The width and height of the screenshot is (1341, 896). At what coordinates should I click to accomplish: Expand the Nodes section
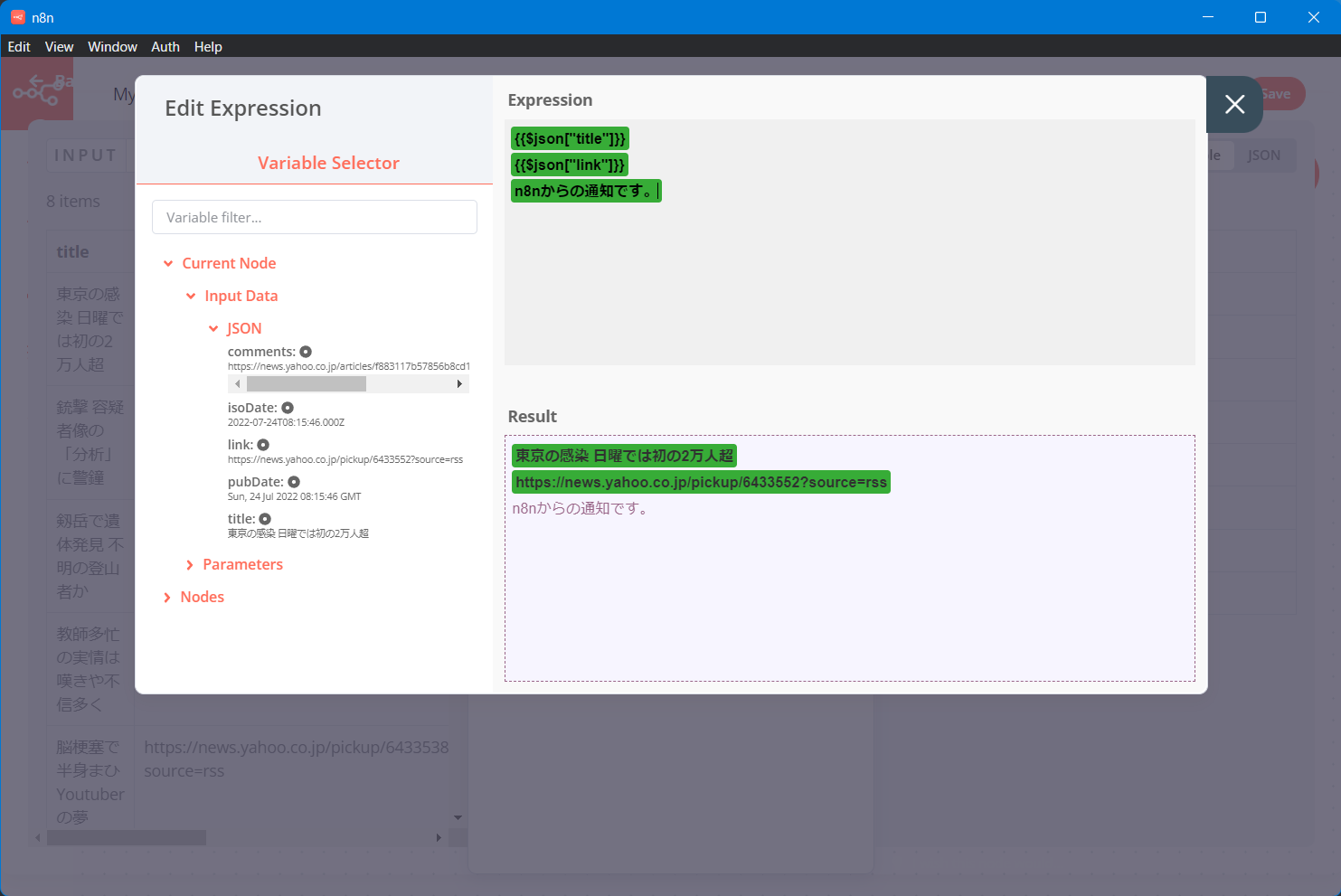click(x=167, y=598)
